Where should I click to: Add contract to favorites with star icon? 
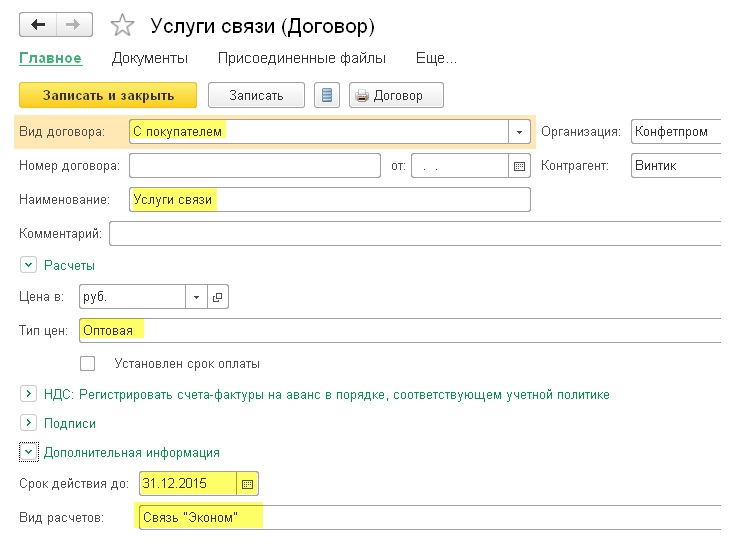point(122,25)
